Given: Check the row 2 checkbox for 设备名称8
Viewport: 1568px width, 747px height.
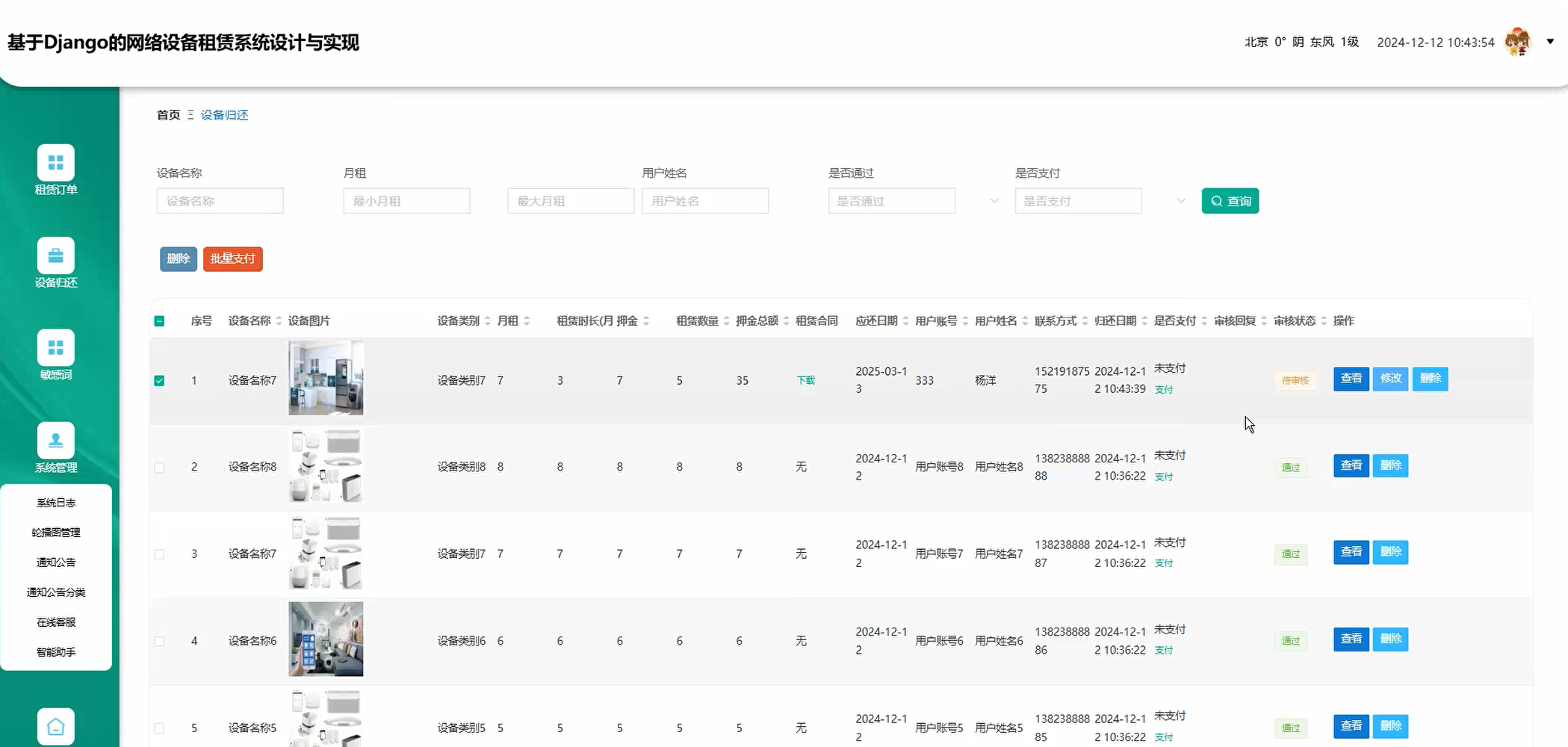Looking at the screenshot, I should pos(159,468).
